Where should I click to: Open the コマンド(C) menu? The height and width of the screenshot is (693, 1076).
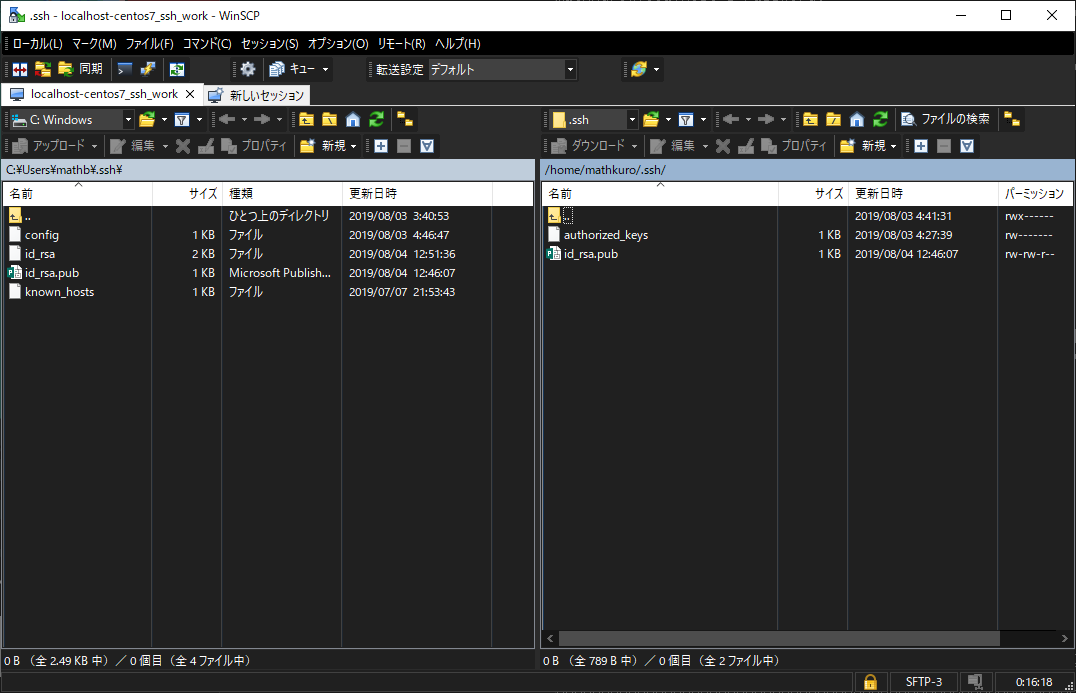(x=207, y=44)
